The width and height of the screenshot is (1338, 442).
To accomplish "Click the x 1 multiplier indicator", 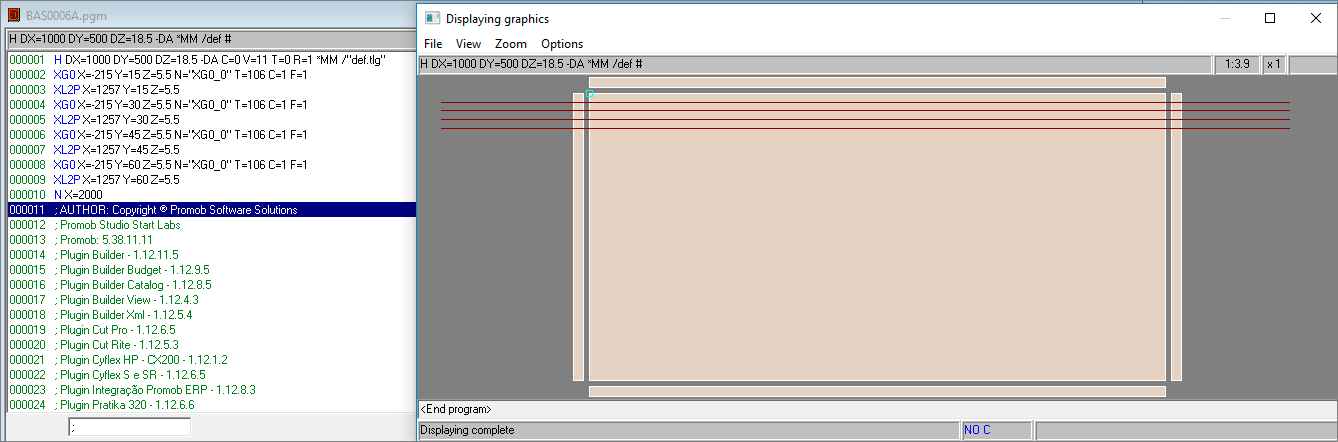I will tap(1274, 64).
